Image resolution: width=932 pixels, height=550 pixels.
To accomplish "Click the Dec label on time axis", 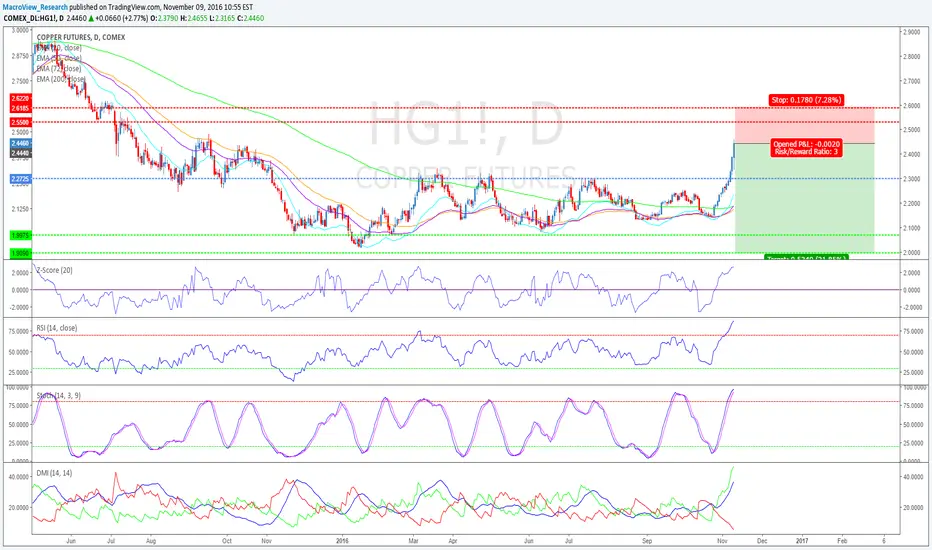I will (x=762, y=541).
